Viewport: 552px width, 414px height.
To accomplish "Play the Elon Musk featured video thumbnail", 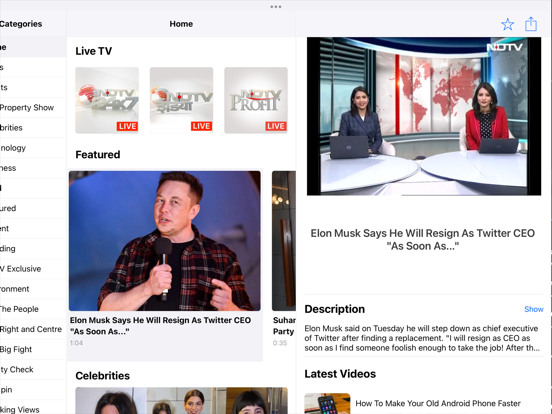I will [165, 241].
